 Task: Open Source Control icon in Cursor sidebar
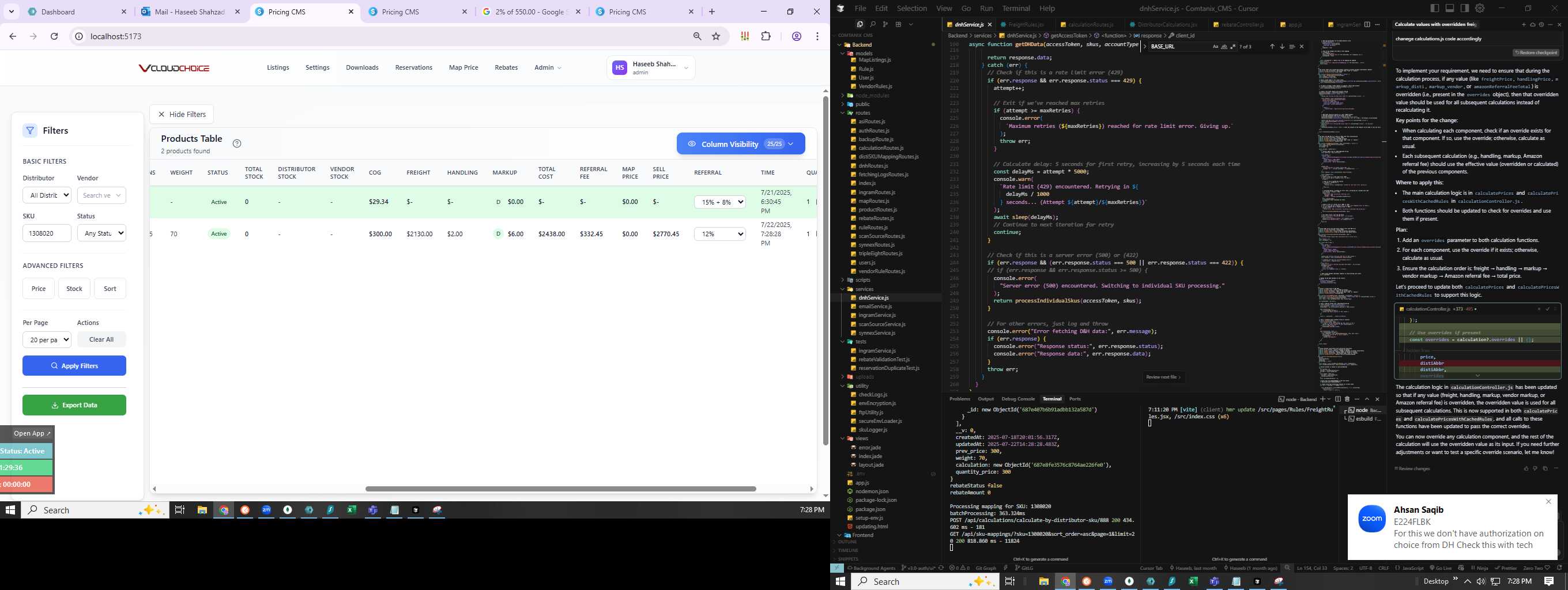tap(885, 24)
